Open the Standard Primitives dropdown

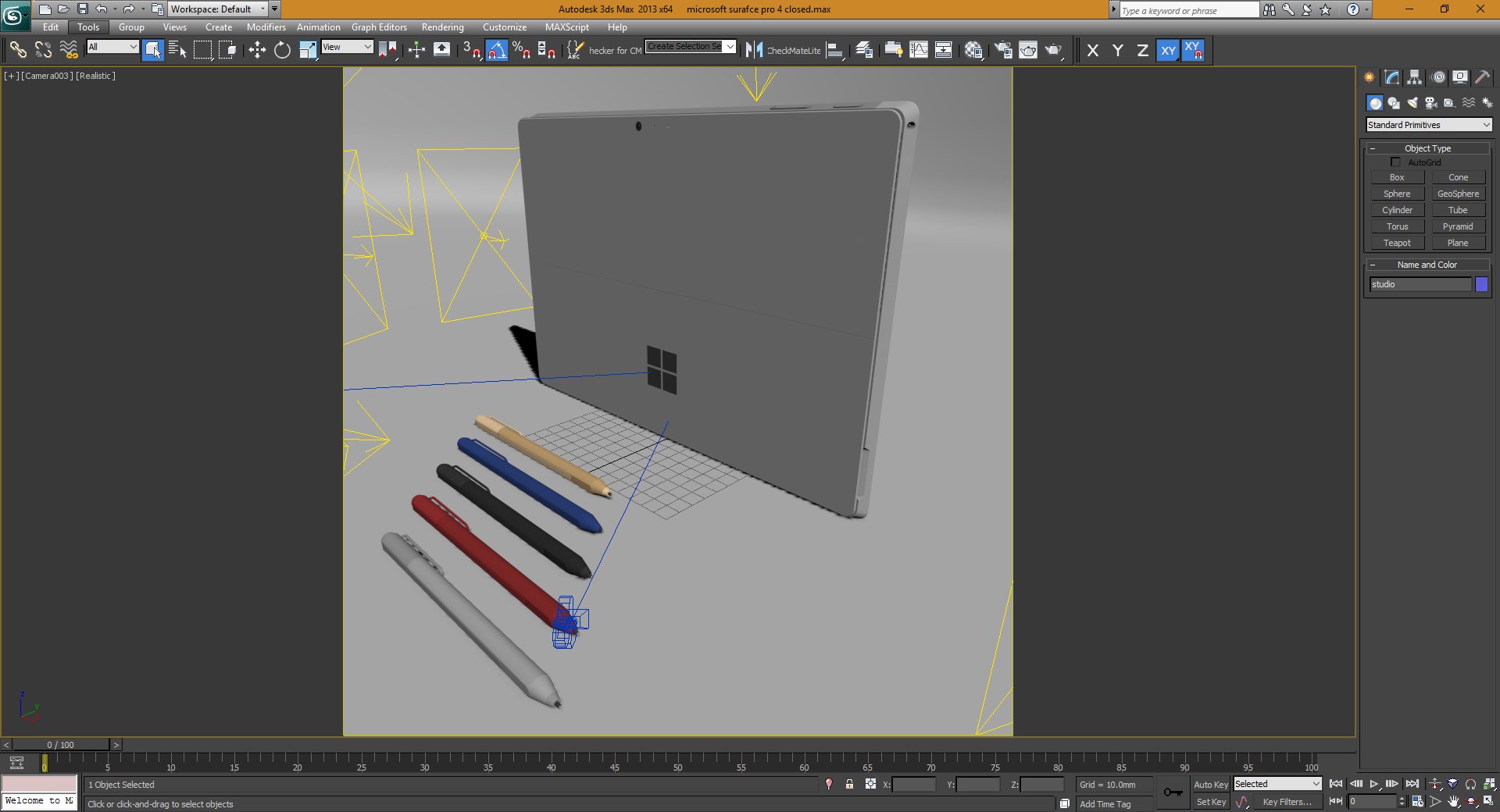1429,125
